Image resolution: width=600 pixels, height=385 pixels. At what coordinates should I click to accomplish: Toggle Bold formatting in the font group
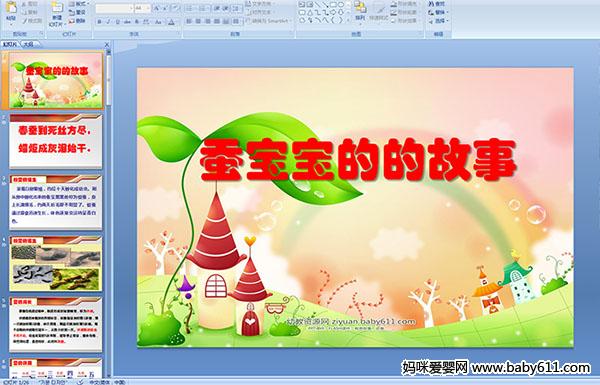[x=99, y=22]
